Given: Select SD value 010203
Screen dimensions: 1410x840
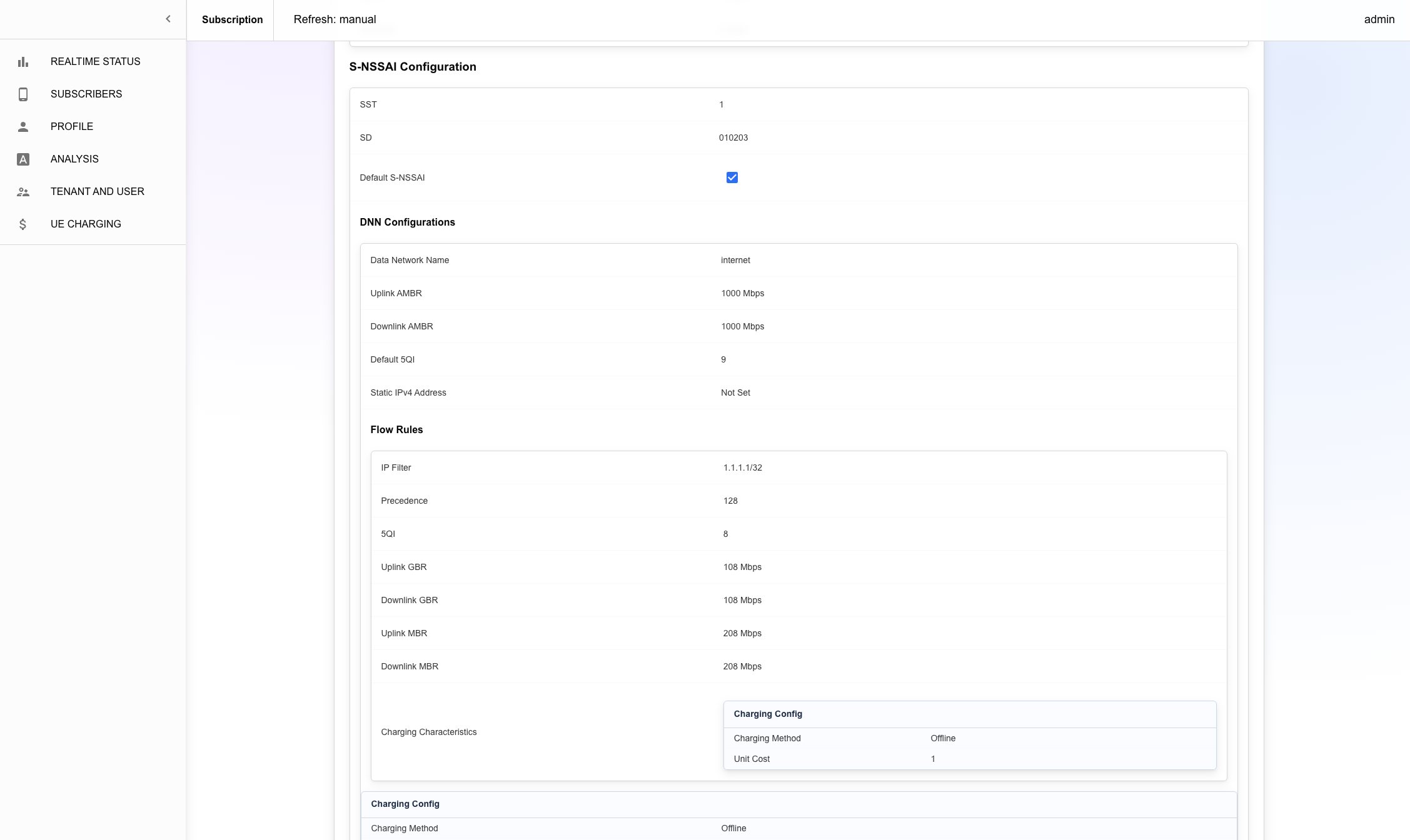Looking at the screenshot, I should (x=733, y=137).
